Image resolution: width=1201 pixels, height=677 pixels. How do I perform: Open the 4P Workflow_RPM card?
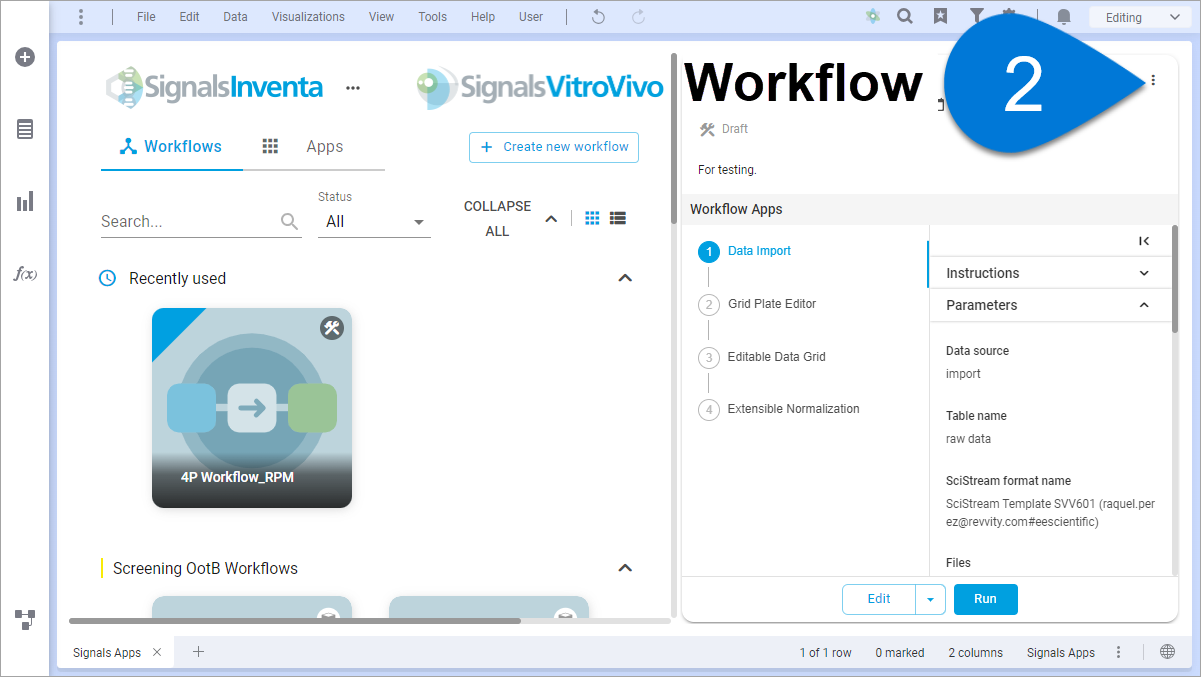click(x=252, y=408)
